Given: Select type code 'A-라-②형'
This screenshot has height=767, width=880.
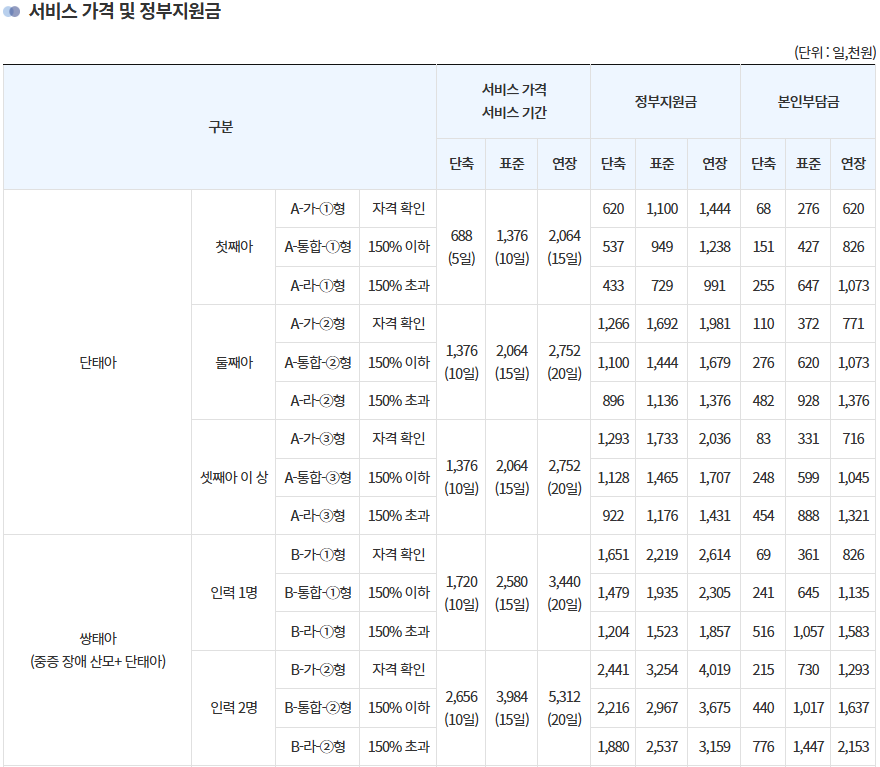Looking at the screenshot, I should tap(318, 401).
